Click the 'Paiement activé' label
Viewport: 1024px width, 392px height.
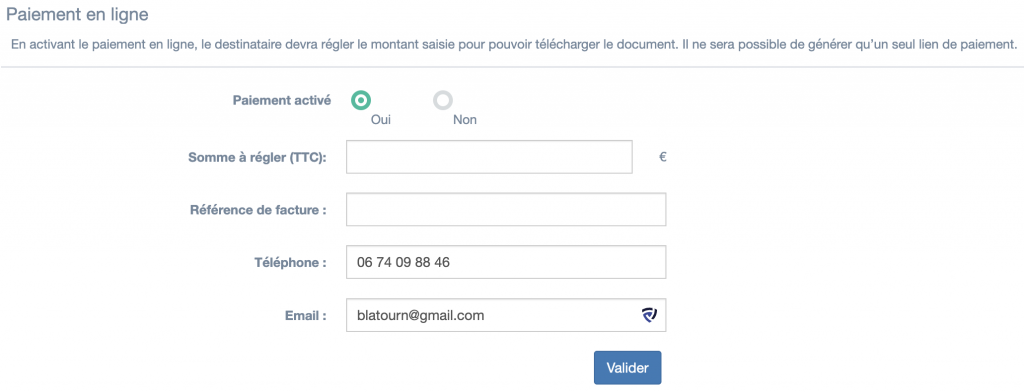[282, 101]
